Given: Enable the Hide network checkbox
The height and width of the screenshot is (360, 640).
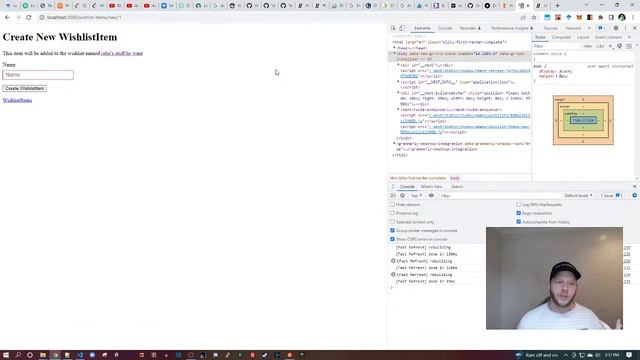Looking at the screenshot, I should pyautogui.click(x=392, y=204).
